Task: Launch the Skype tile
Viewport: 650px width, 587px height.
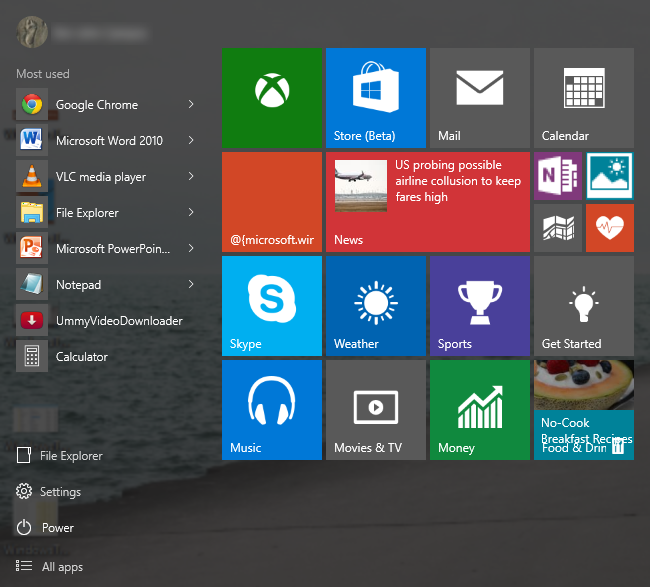Action: (272, 306)
